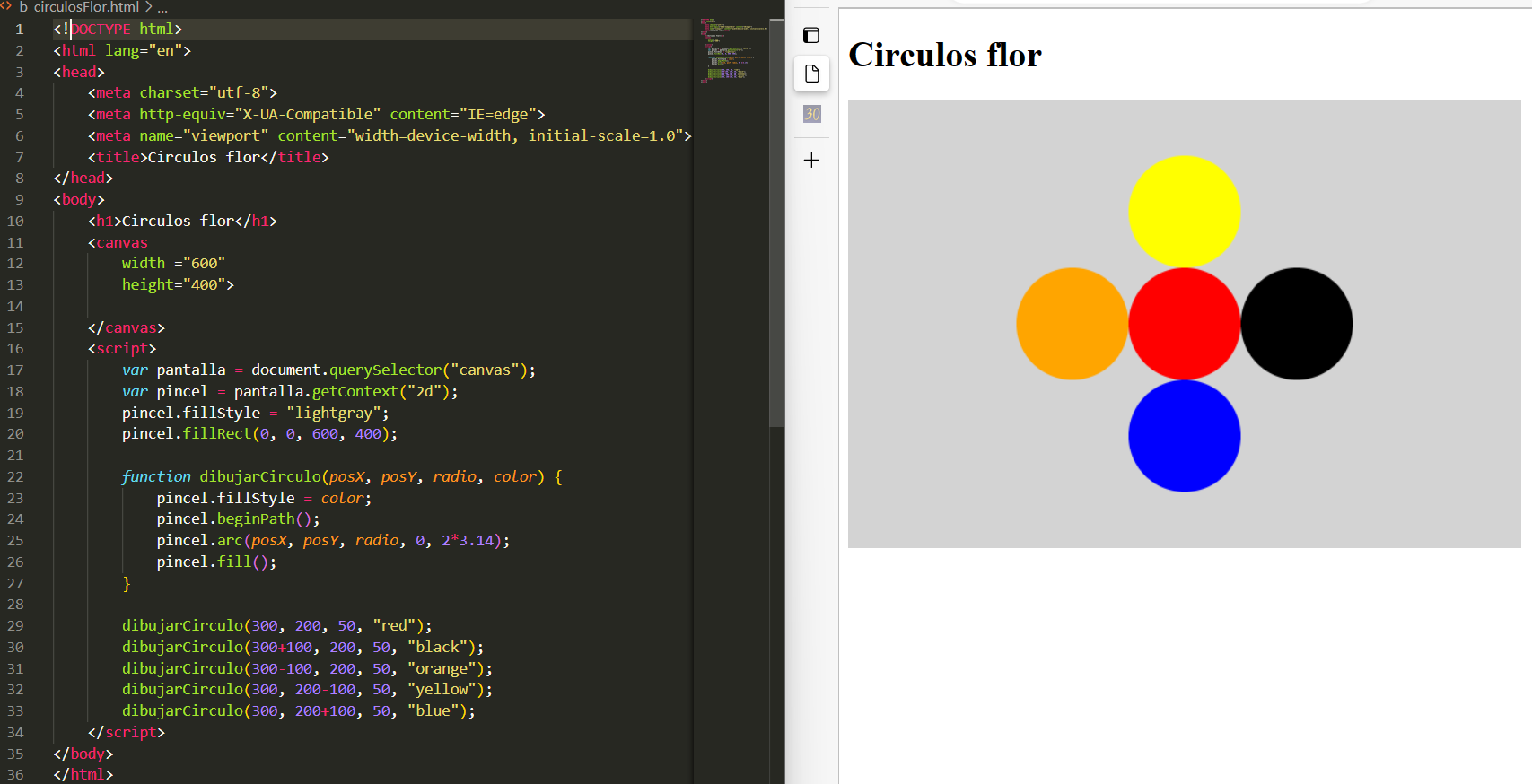The width and height of the screenshot is (1532, 784).
Task: Click line number 9 in the gutter
Action: [x=20, y=200]
